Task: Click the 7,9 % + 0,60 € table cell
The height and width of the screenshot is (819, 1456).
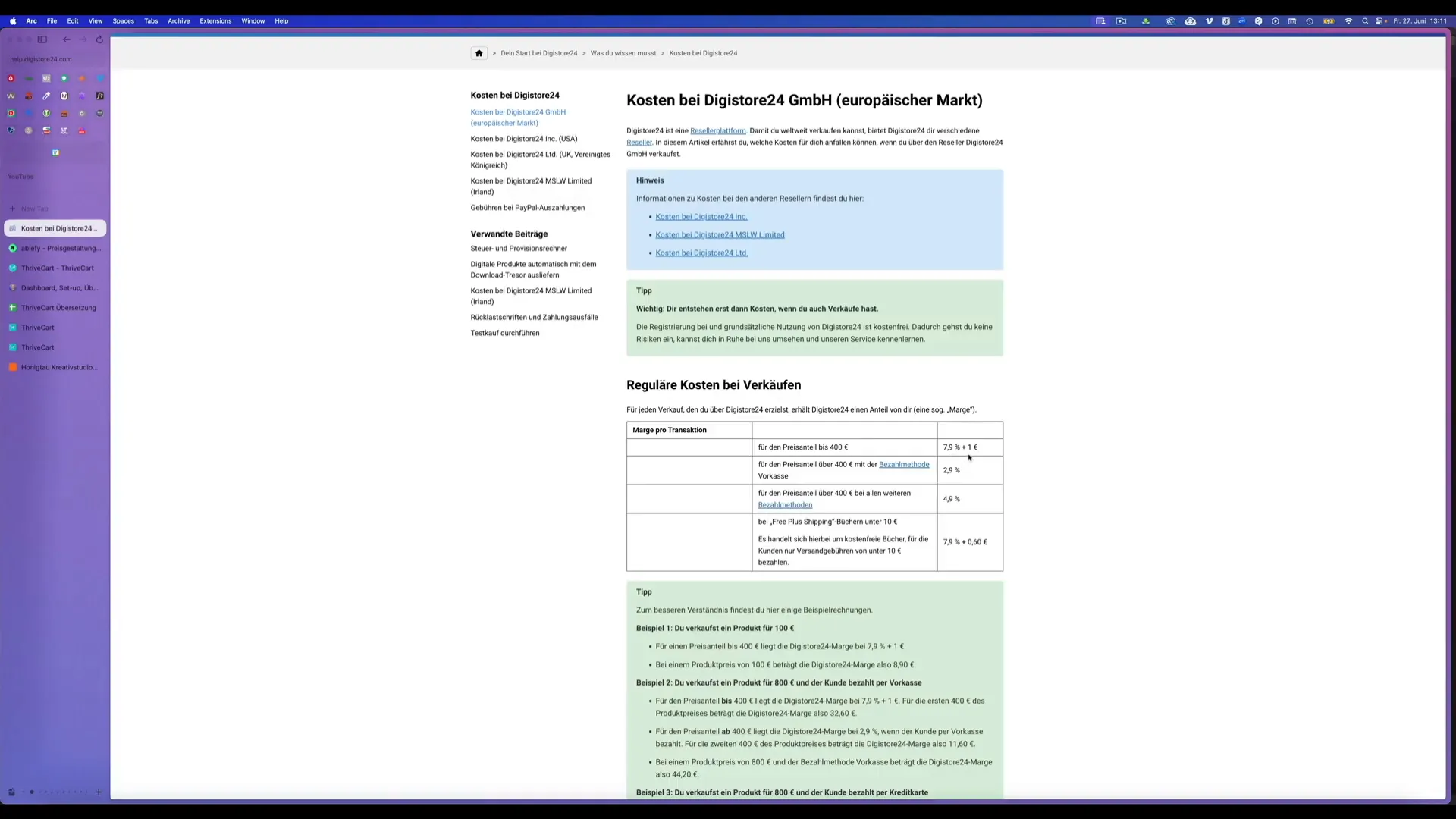Action: 969,542
